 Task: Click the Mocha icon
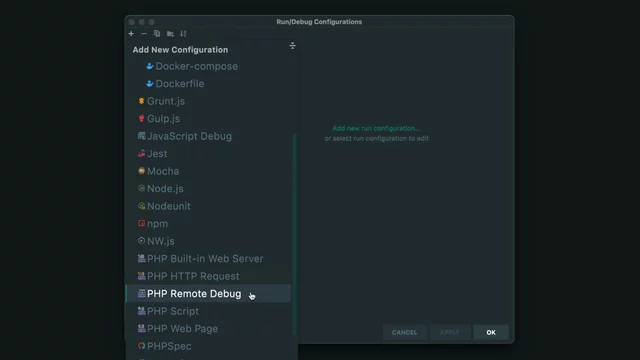click(141, 171)
